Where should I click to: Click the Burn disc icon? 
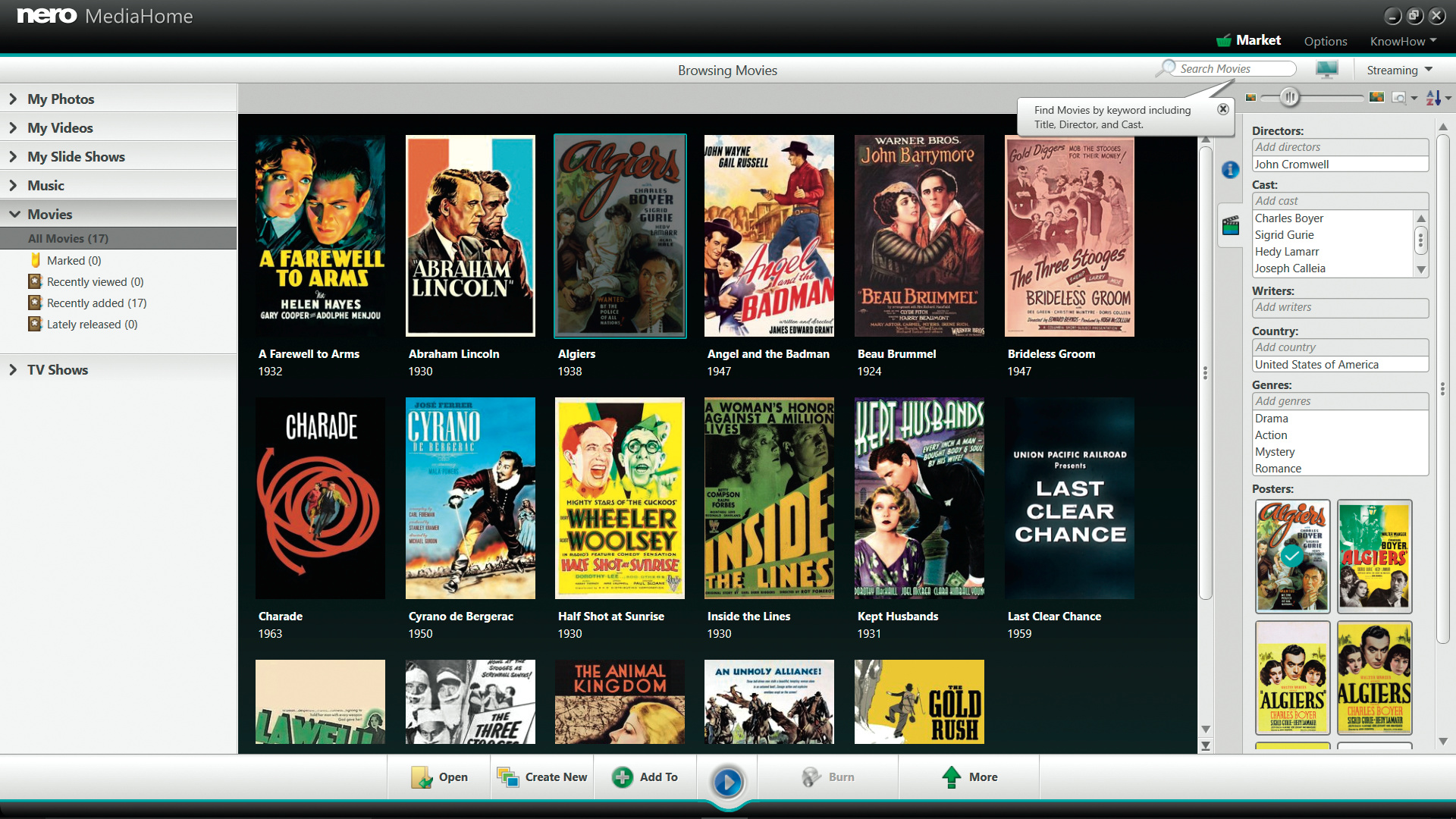(811, 777)
